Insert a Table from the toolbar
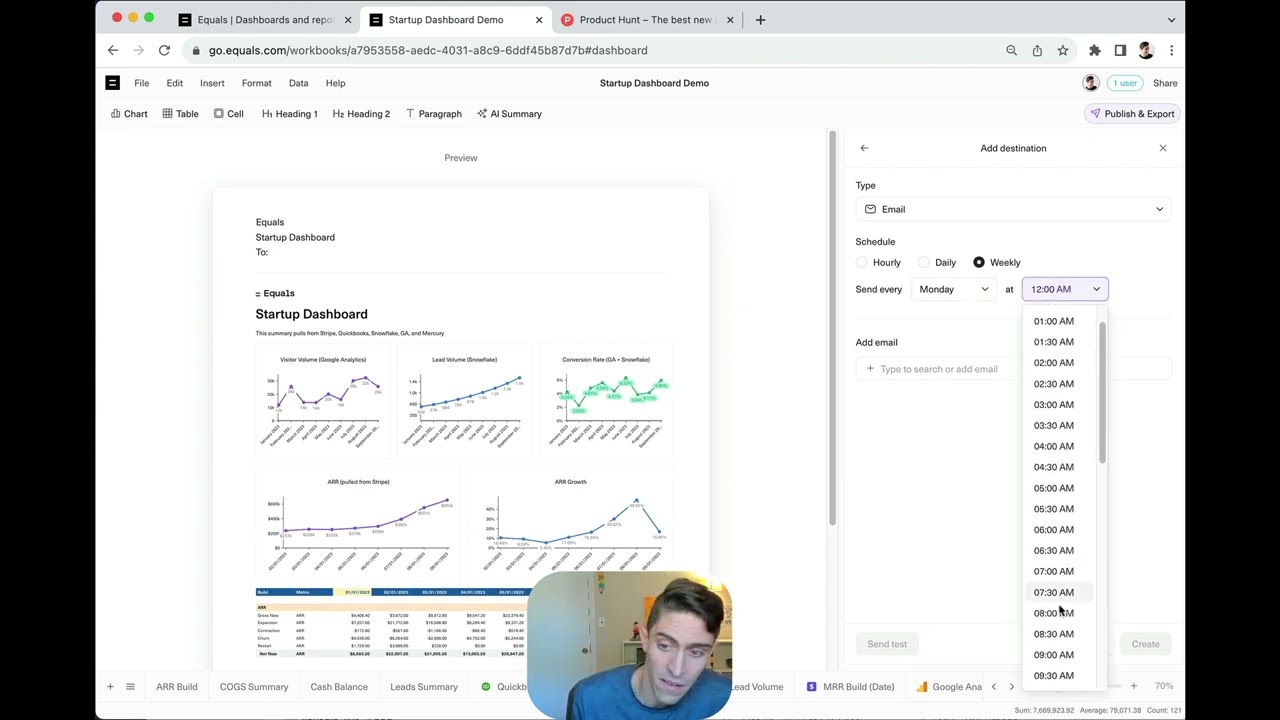The height and width of the screenshot is (720, 1280). pyautogui.click(x=181, y=114)
